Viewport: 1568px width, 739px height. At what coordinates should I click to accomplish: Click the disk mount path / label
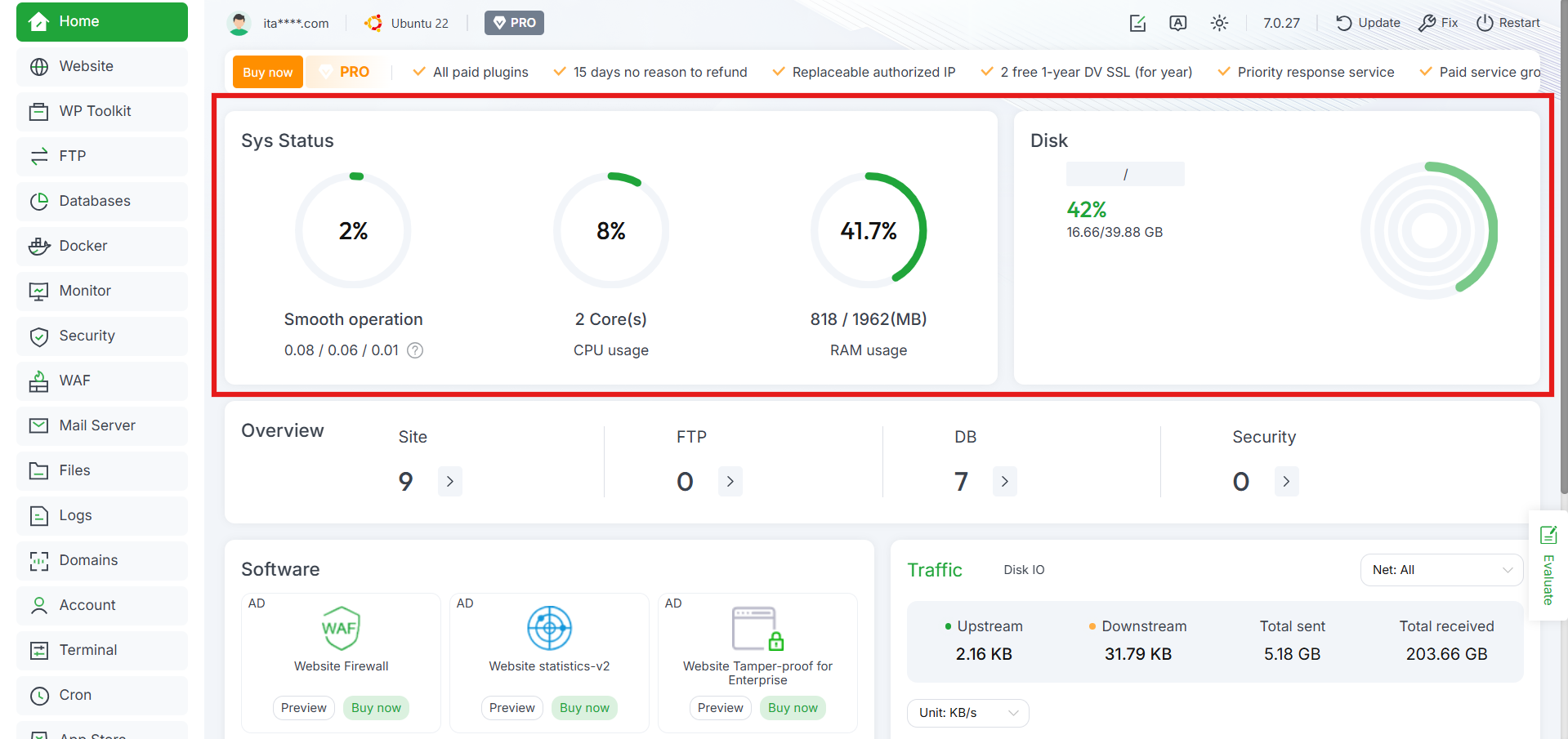click(1125, 174)
